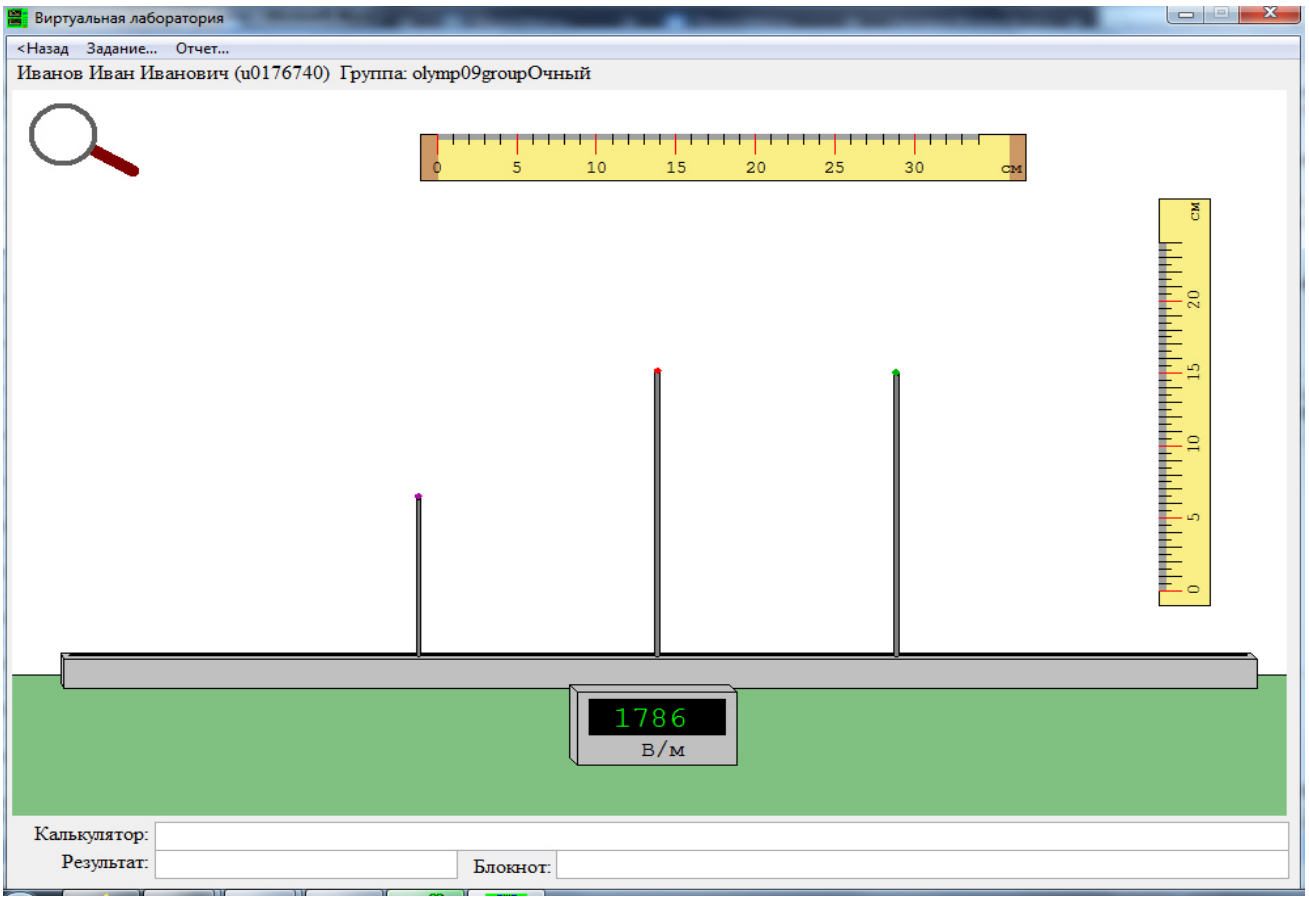The height and width of the screenshot is (901, 1309).
Task: Focus the Калькулятор input field
Action: tap(721, 835)
